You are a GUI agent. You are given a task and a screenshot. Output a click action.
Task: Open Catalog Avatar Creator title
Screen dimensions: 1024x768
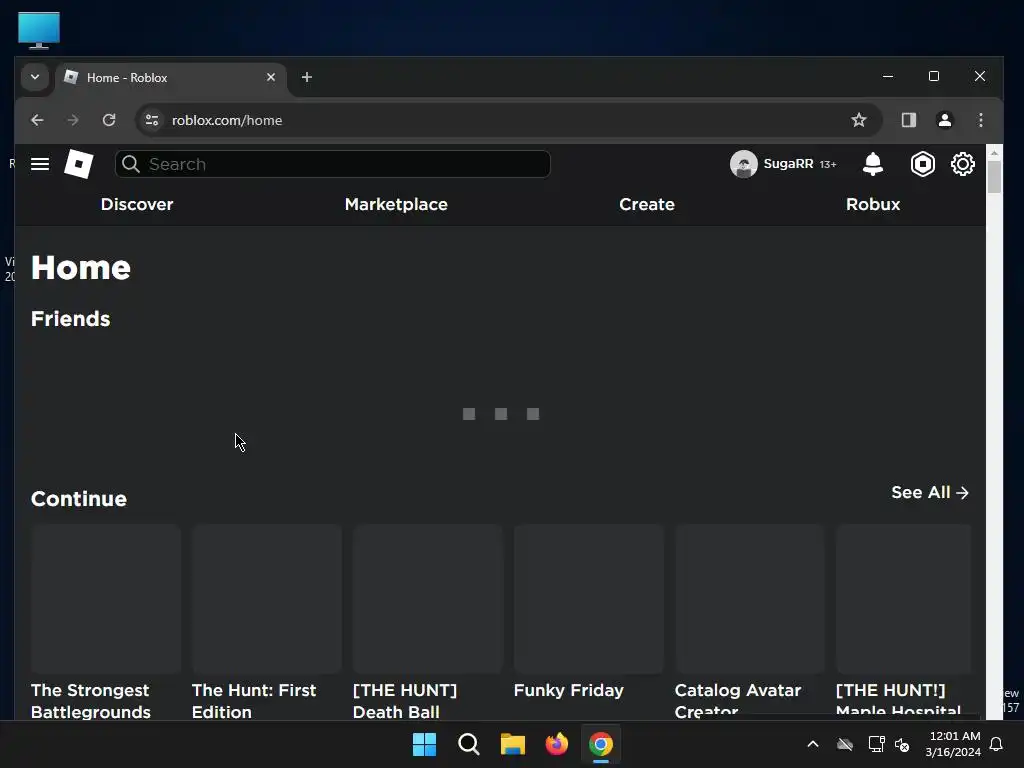click(x=738, y=701)
